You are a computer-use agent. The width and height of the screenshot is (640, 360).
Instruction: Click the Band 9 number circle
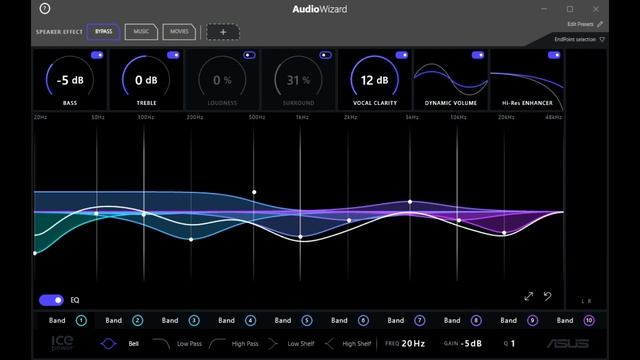point(532,320)
